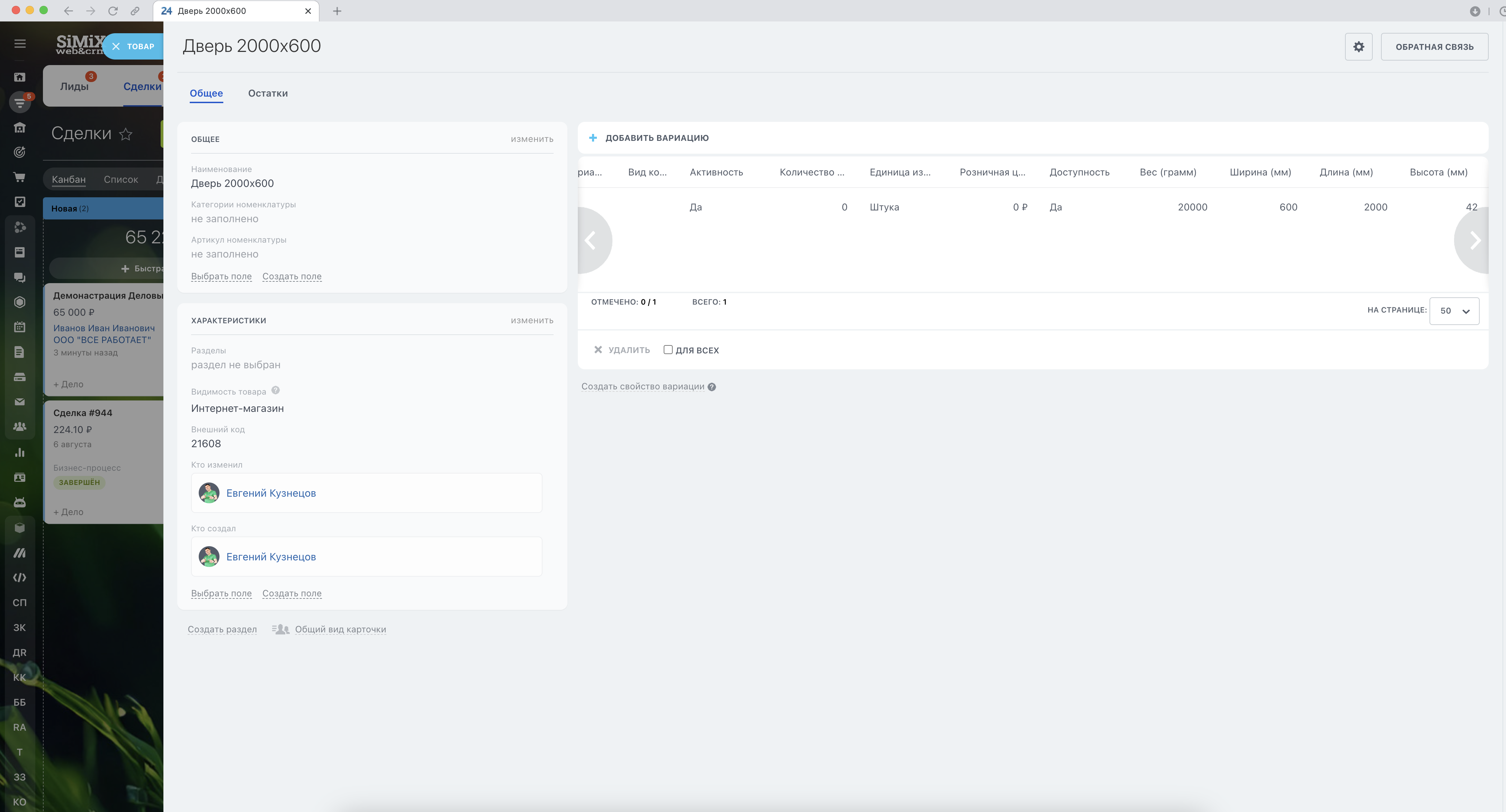Open the mail envelope sidebar icon

coord(19,402)
